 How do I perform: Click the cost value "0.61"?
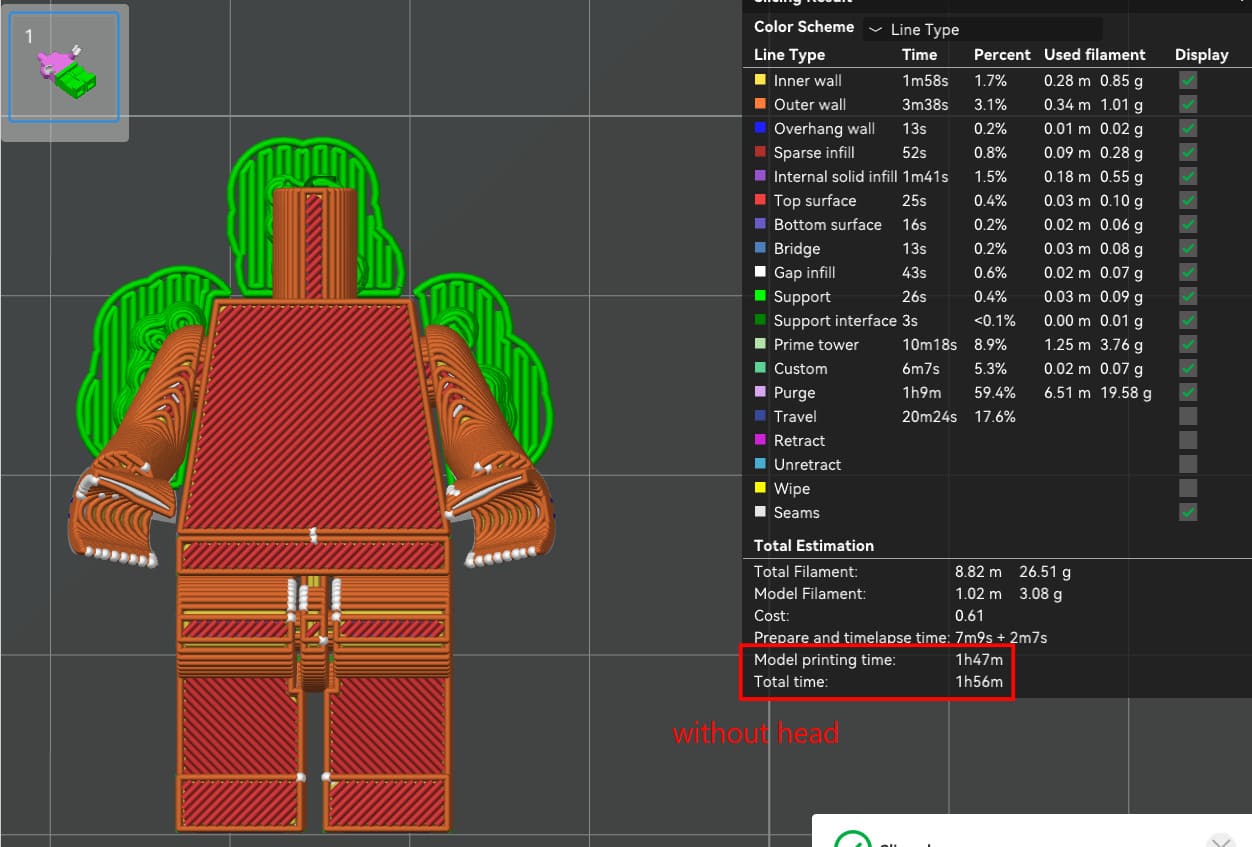[x=969, y=616]
